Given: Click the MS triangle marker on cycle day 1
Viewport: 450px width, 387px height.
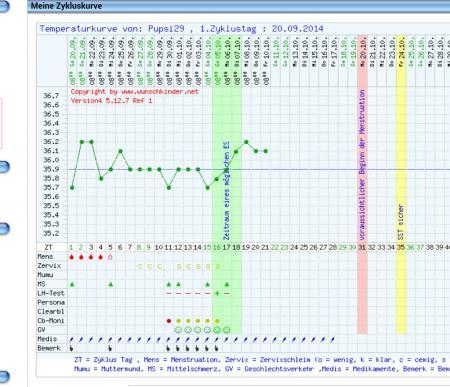Looking at the screenshot, I should (72, 284).
